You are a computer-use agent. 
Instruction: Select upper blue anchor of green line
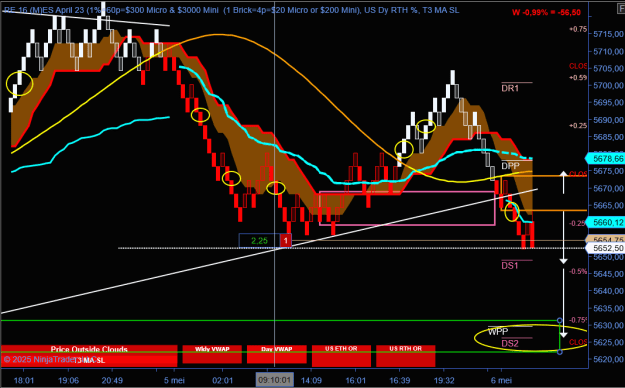pos(560,321)
